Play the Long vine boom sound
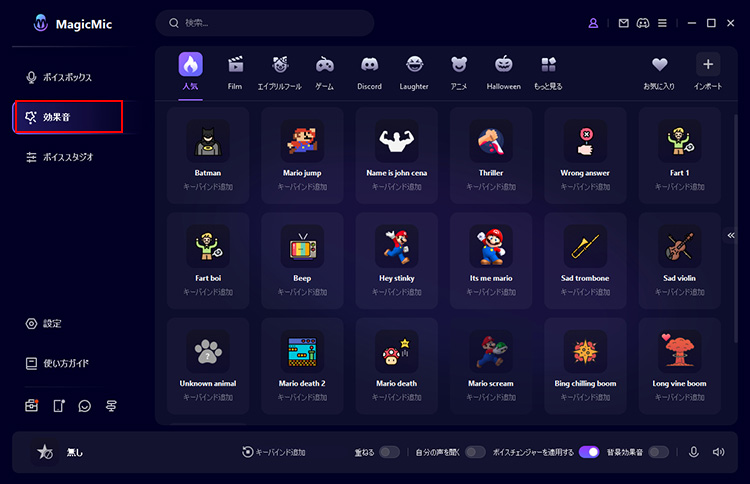 pyautogui.click(x=679, y=352)
